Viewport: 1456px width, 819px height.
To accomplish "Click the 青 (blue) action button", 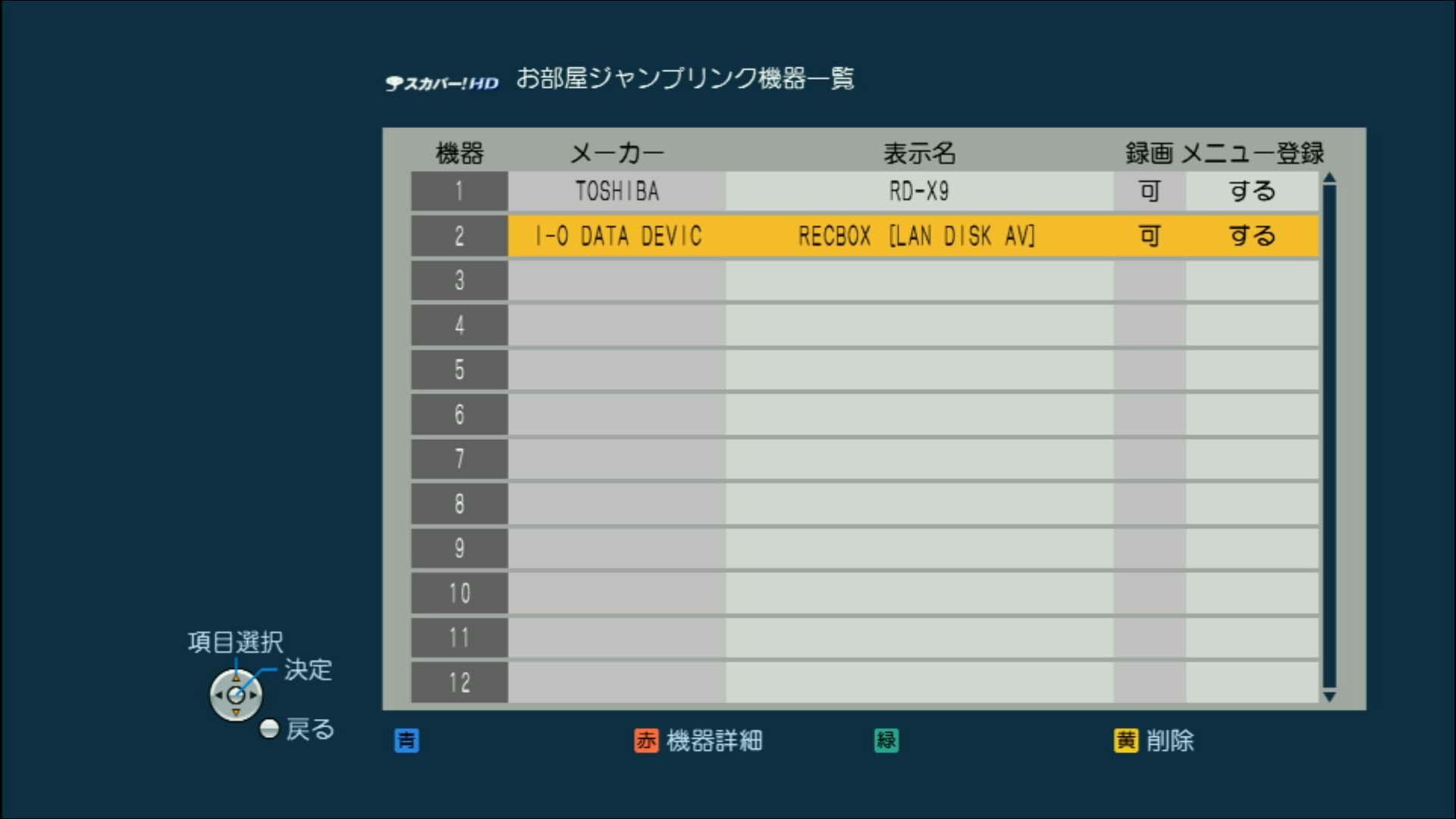I will (x=406, y=740).
